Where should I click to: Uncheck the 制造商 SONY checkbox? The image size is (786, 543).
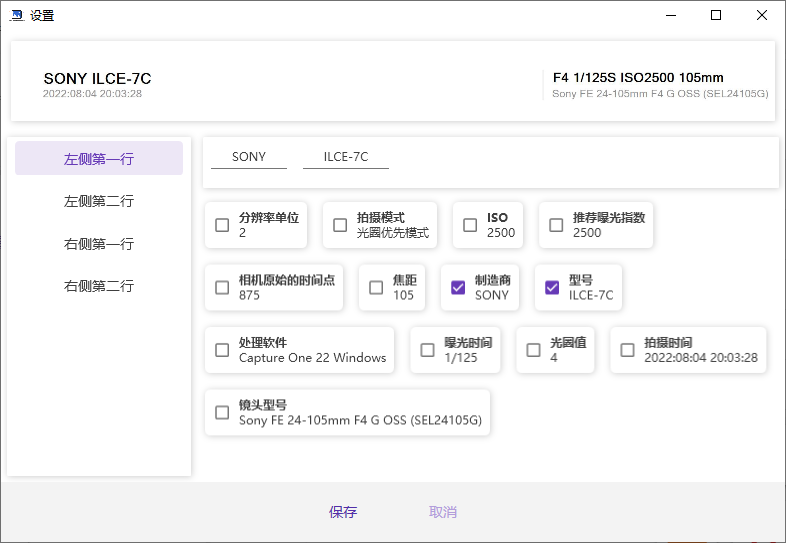click(x=458, y=288)
